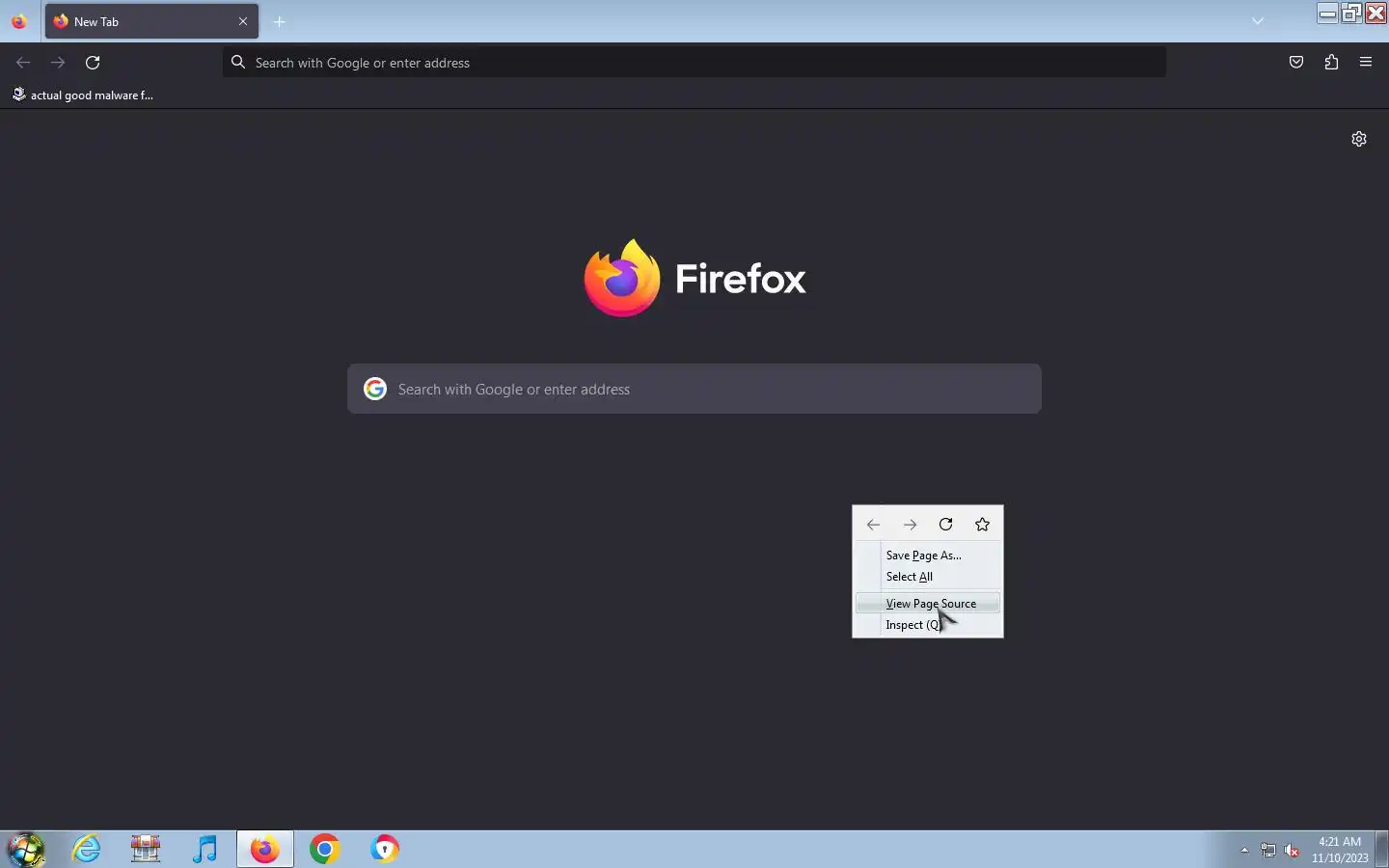
Task: Show hidden tray icons arrow
Action: coord(1244,851)
